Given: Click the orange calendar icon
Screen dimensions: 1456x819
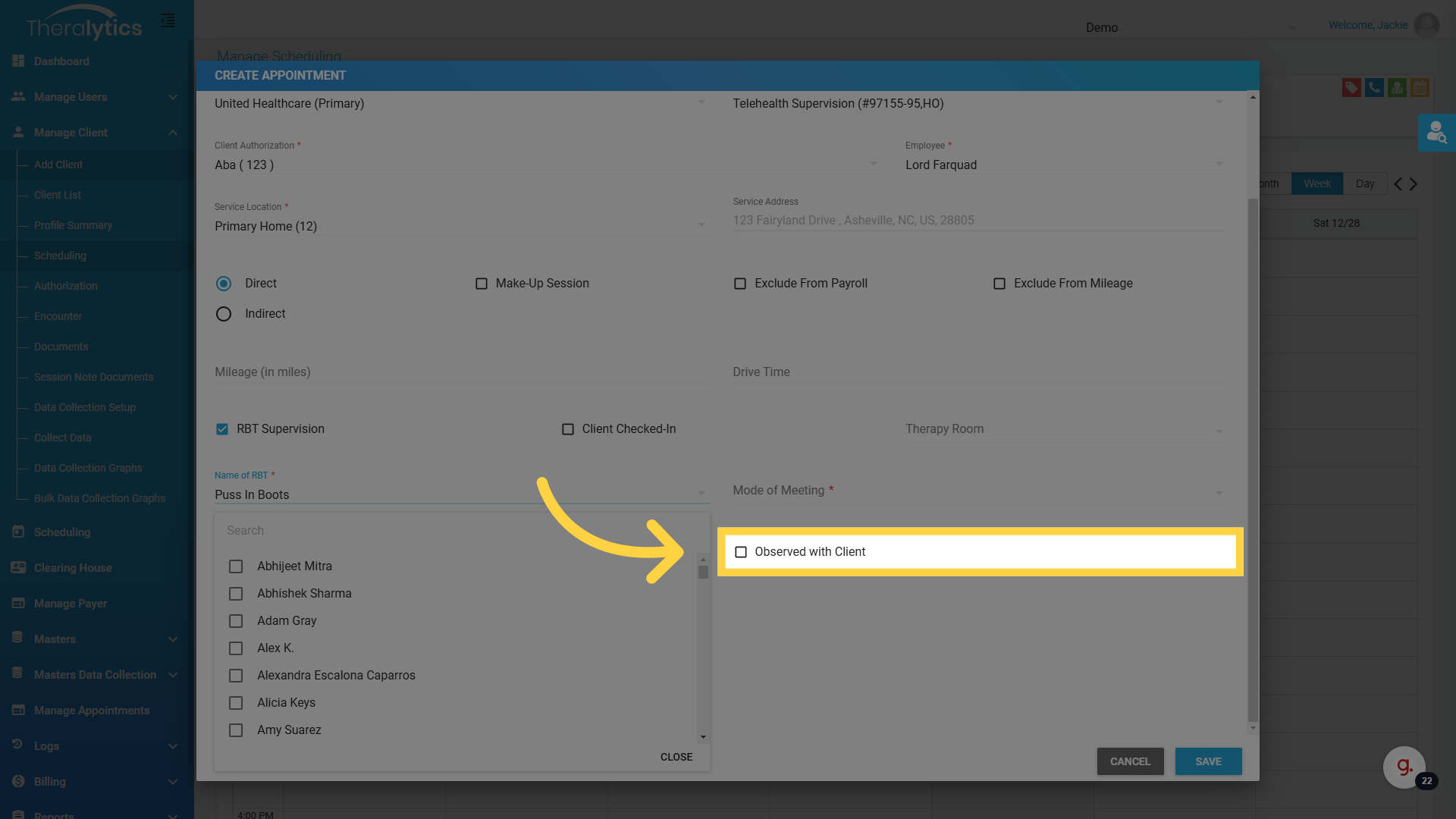Looking at the screenshot, I should 1420,88.
